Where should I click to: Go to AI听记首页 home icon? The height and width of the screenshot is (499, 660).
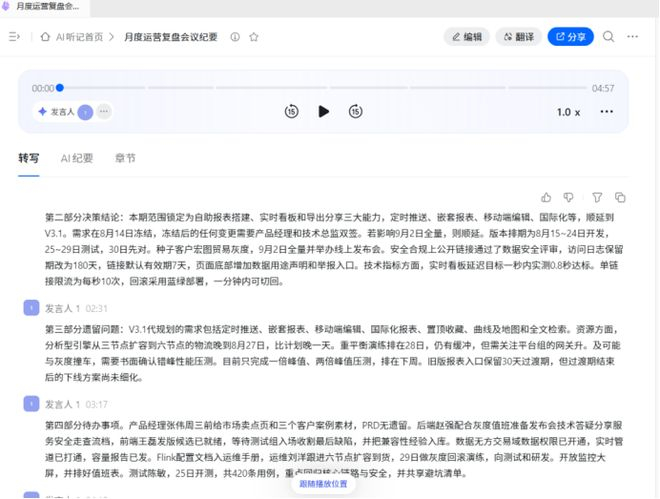click(x=45, y=37)
